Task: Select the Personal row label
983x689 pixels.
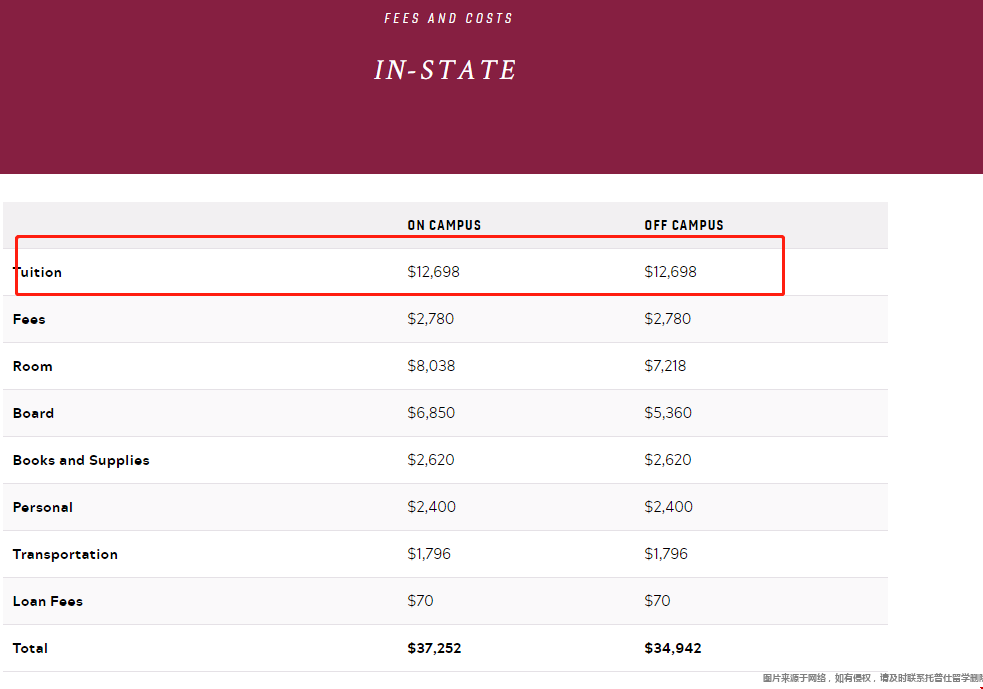Action: click(x=43, y=507)
